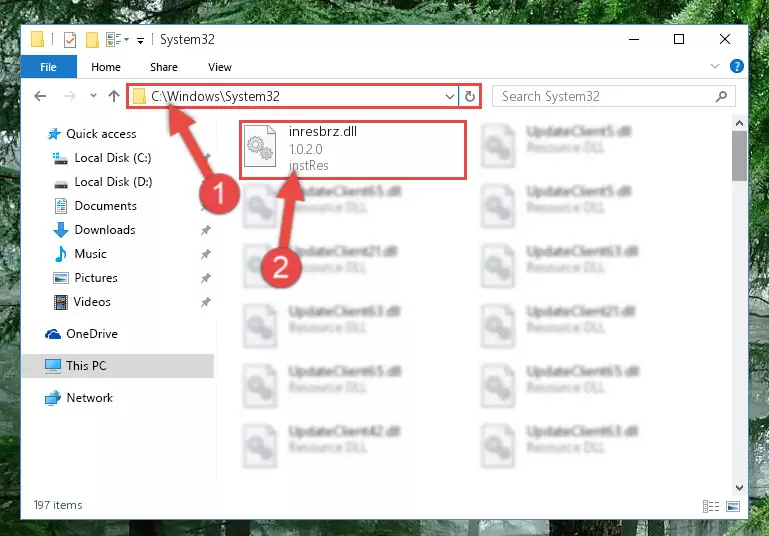Click the Pictures landscape icon
The height and width of the screenshot is (536, 769).
pyautogui.click(x=61, y=278)
